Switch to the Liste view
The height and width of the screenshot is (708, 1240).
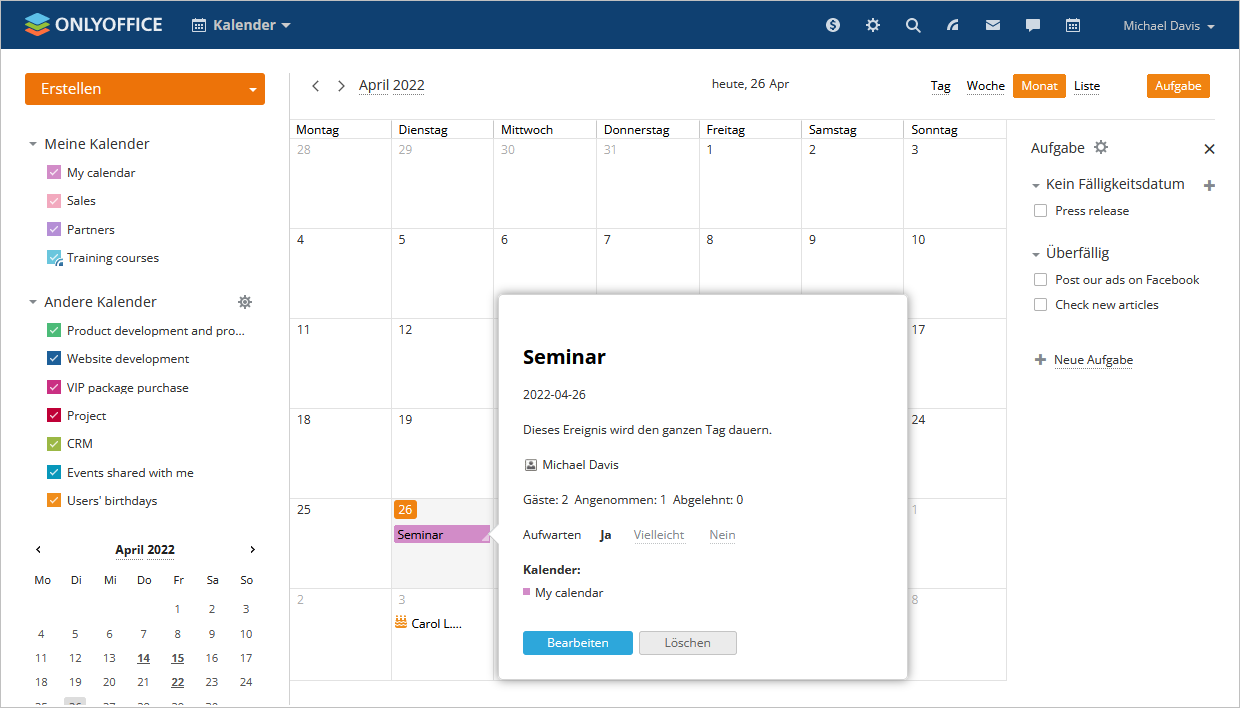click(1087, 86)
